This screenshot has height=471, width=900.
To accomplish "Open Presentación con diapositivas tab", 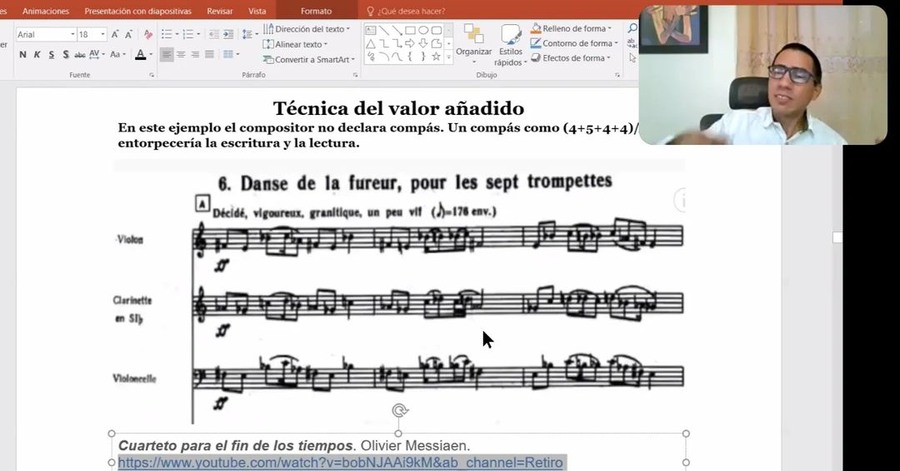I will click(x=138, y=11).
